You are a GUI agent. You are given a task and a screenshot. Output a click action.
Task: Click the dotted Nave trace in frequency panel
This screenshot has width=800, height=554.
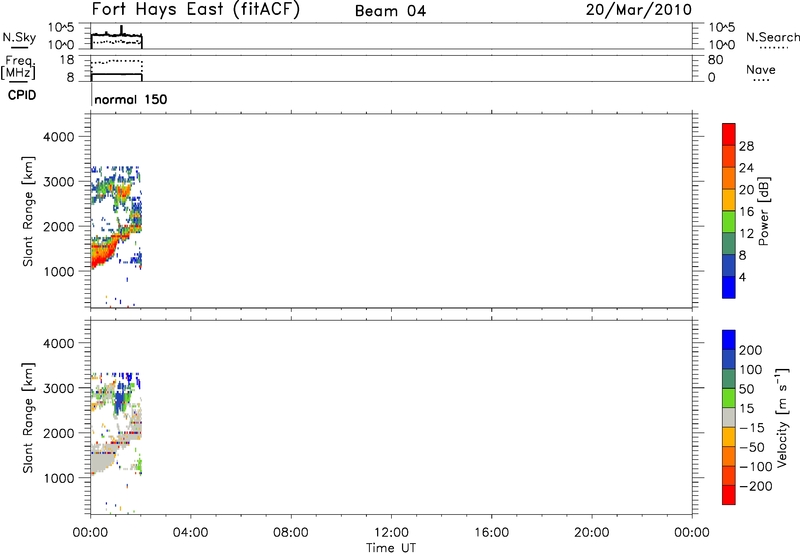point(116,61)
